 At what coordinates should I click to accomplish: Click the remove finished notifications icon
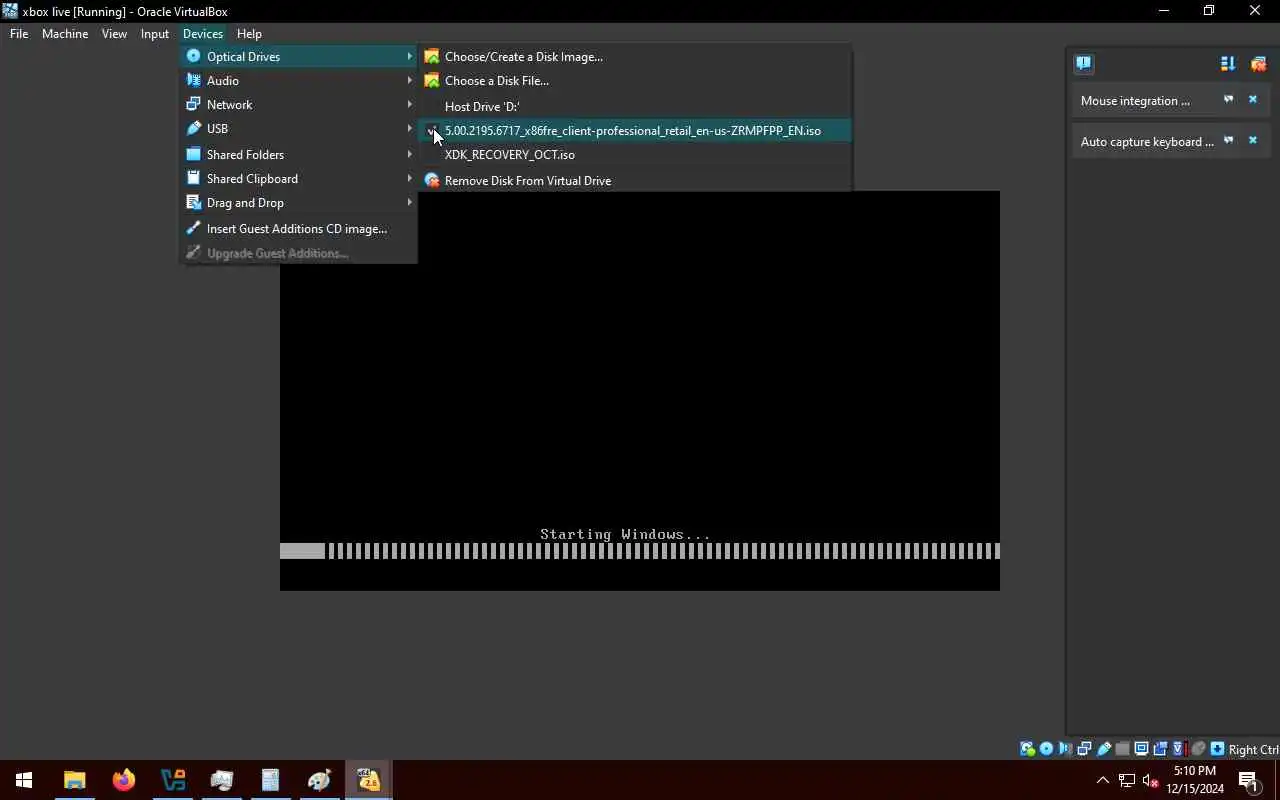[x=1258, y=64]
